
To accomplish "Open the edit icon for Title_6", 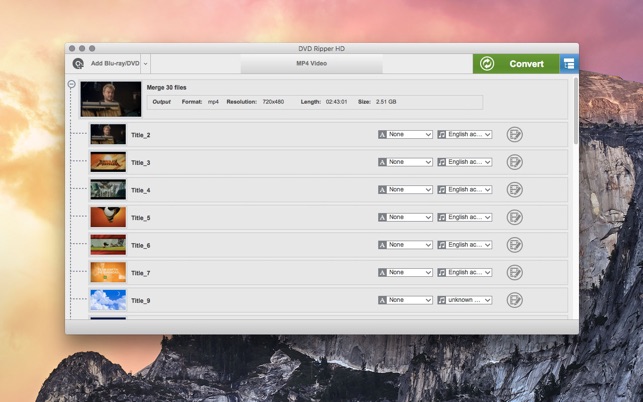I will click(514, 245).
